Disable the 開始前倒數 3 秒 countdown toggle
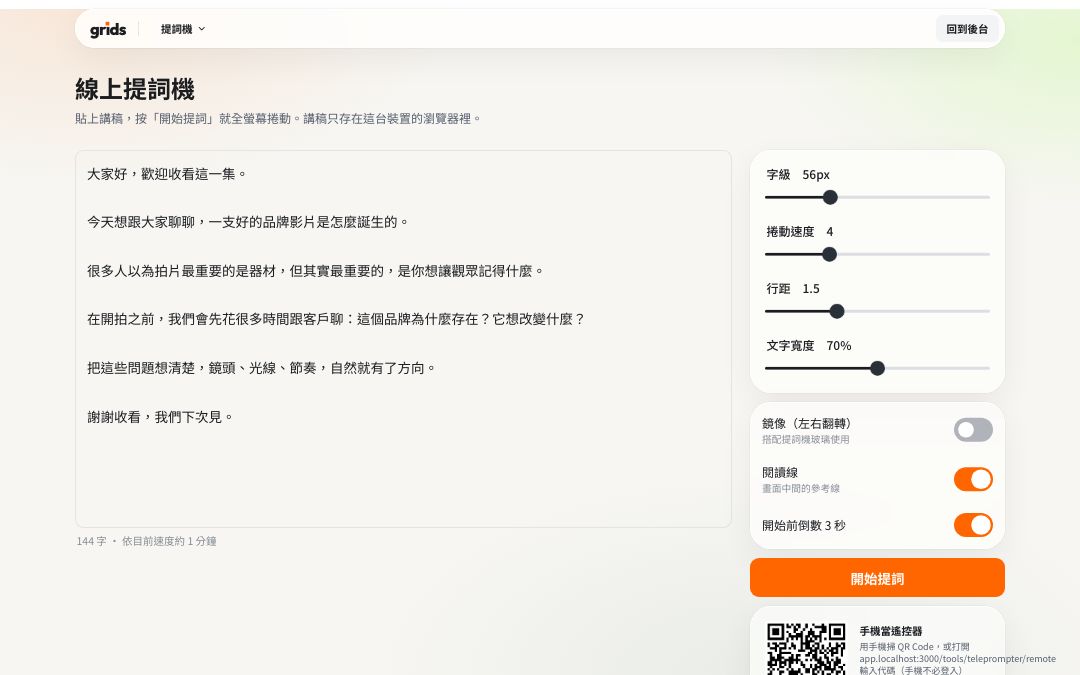The image size is (1080, 675). pos(973,525)
